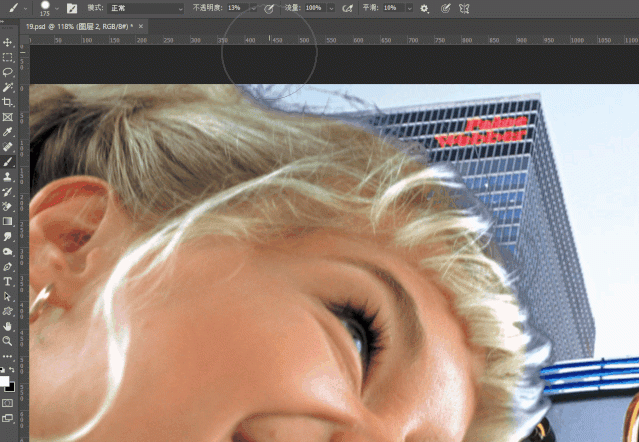
Task: Open the brush preset picker dropdown
Action: click(55, 8)
